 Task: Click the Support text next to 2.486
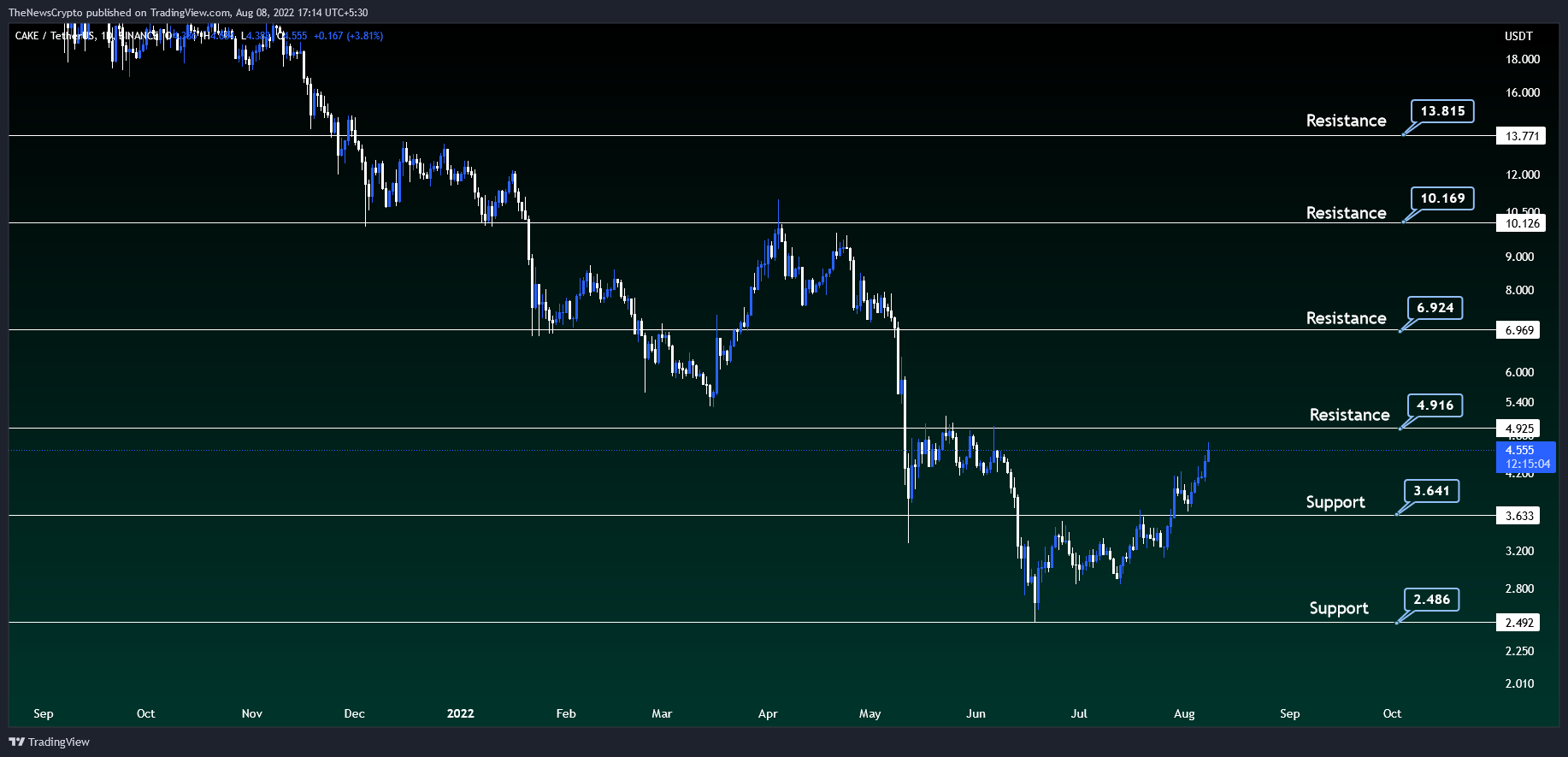[1339, 608]
